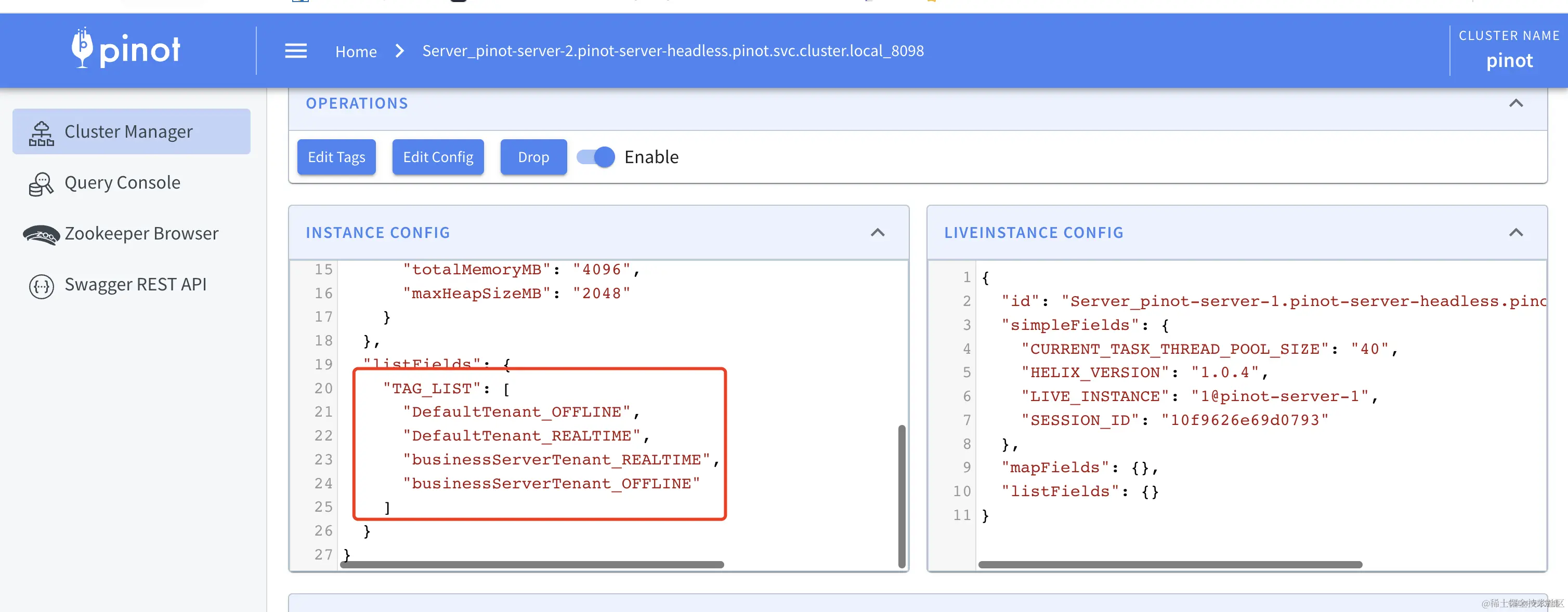The image size is (1568, 612).
Task: Collapse the LiveInstance Config panel
Action: (1515, 233)
